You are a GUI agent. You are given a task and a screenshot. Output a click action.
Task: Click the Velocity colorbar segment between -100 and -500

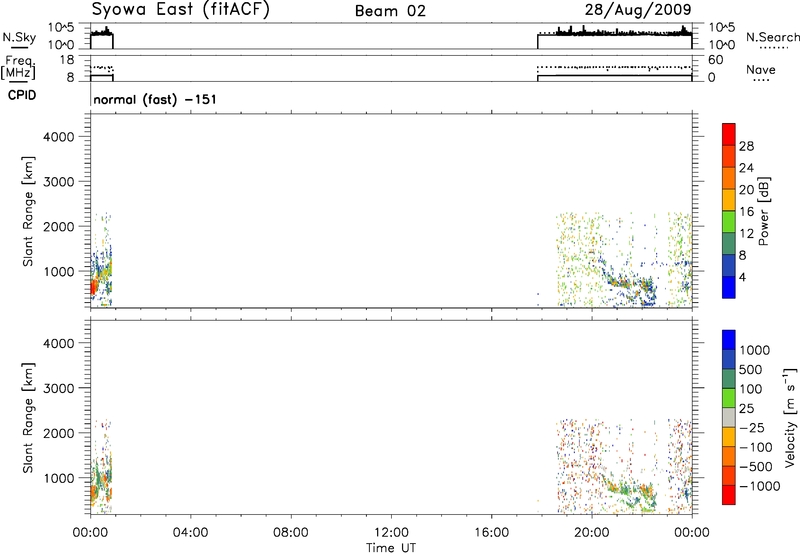point(729,456)
